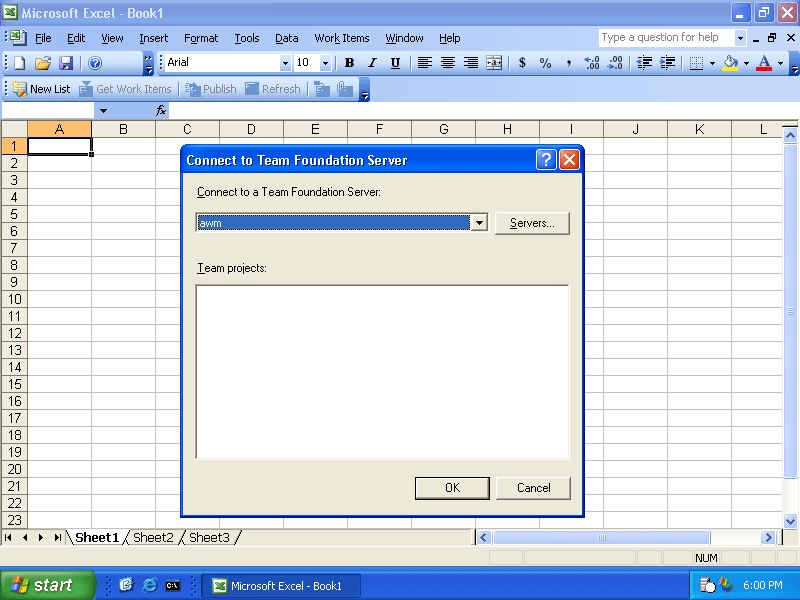The image size is (800, 600).
Task: Toggle Bold formatting
Action: 349,63
